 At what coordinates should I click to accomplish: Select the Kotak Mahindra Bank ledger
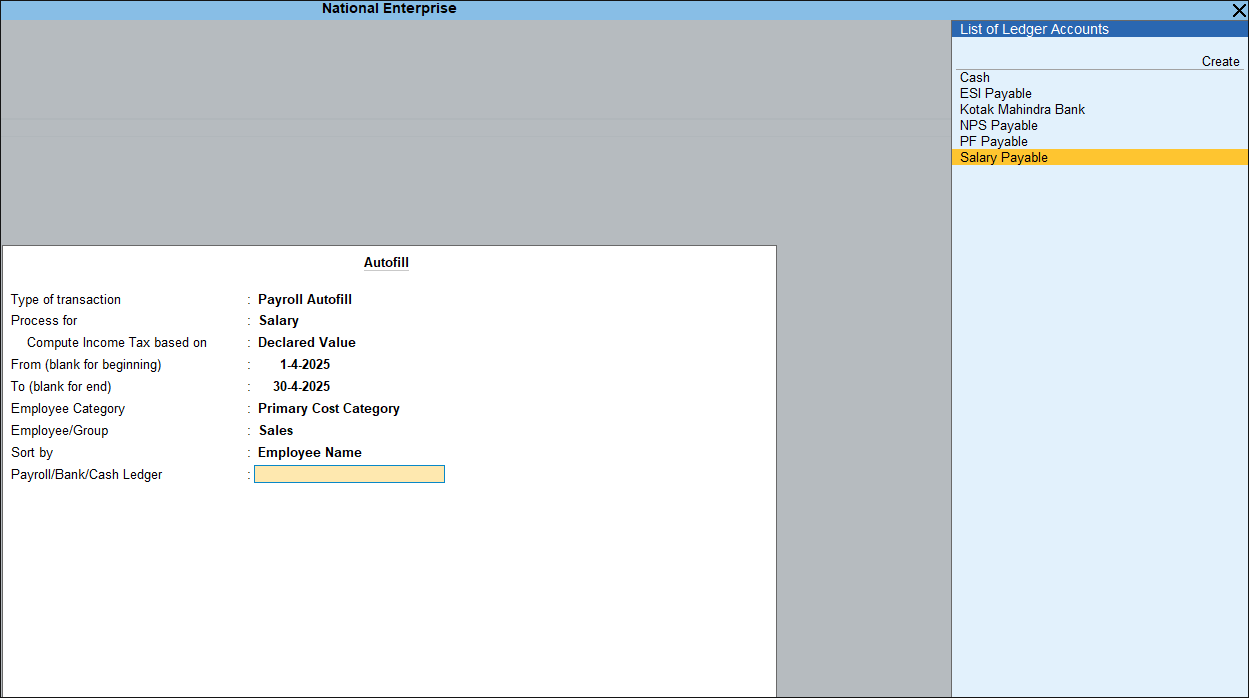pyautogui.click(x=1022, y=110)
